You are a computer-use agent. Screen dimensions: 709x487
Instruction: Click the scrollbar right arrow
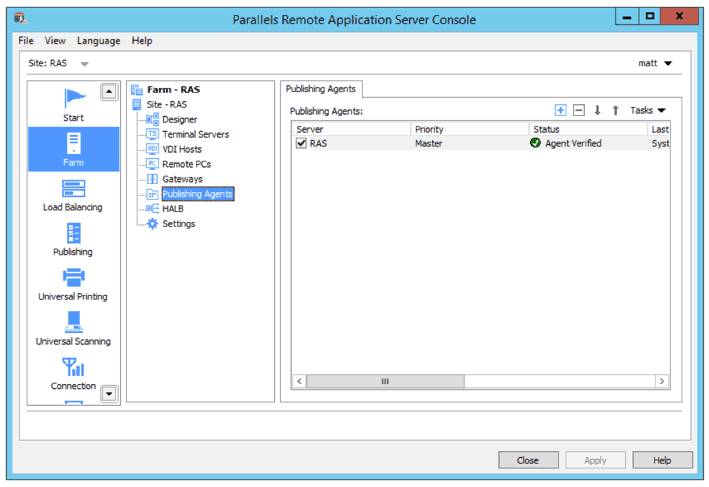click(662, 381)
